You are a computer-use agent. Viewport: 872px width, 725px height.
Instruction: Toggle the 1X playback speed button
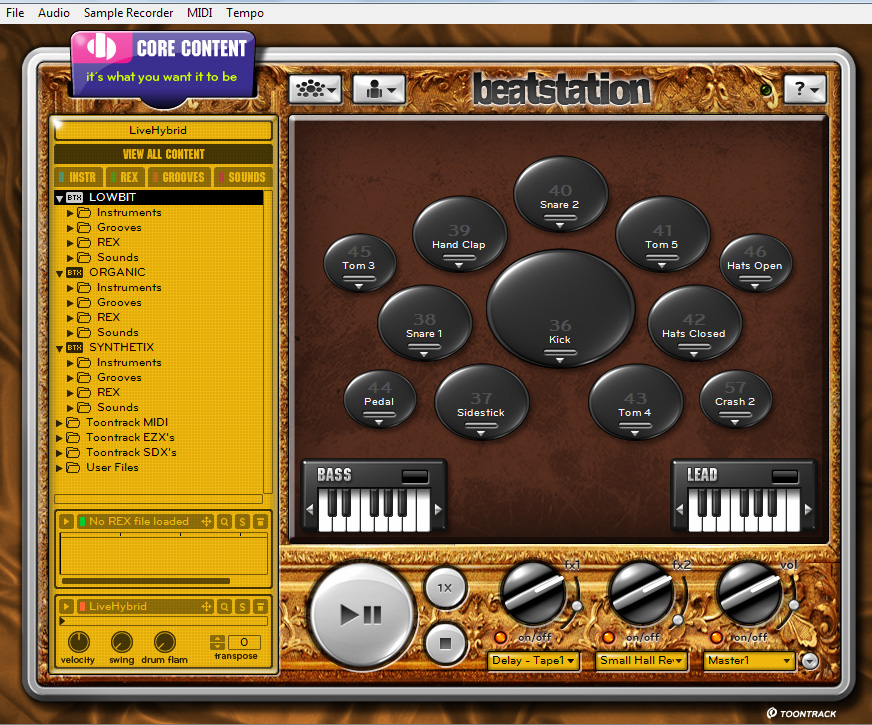(445, 588)
